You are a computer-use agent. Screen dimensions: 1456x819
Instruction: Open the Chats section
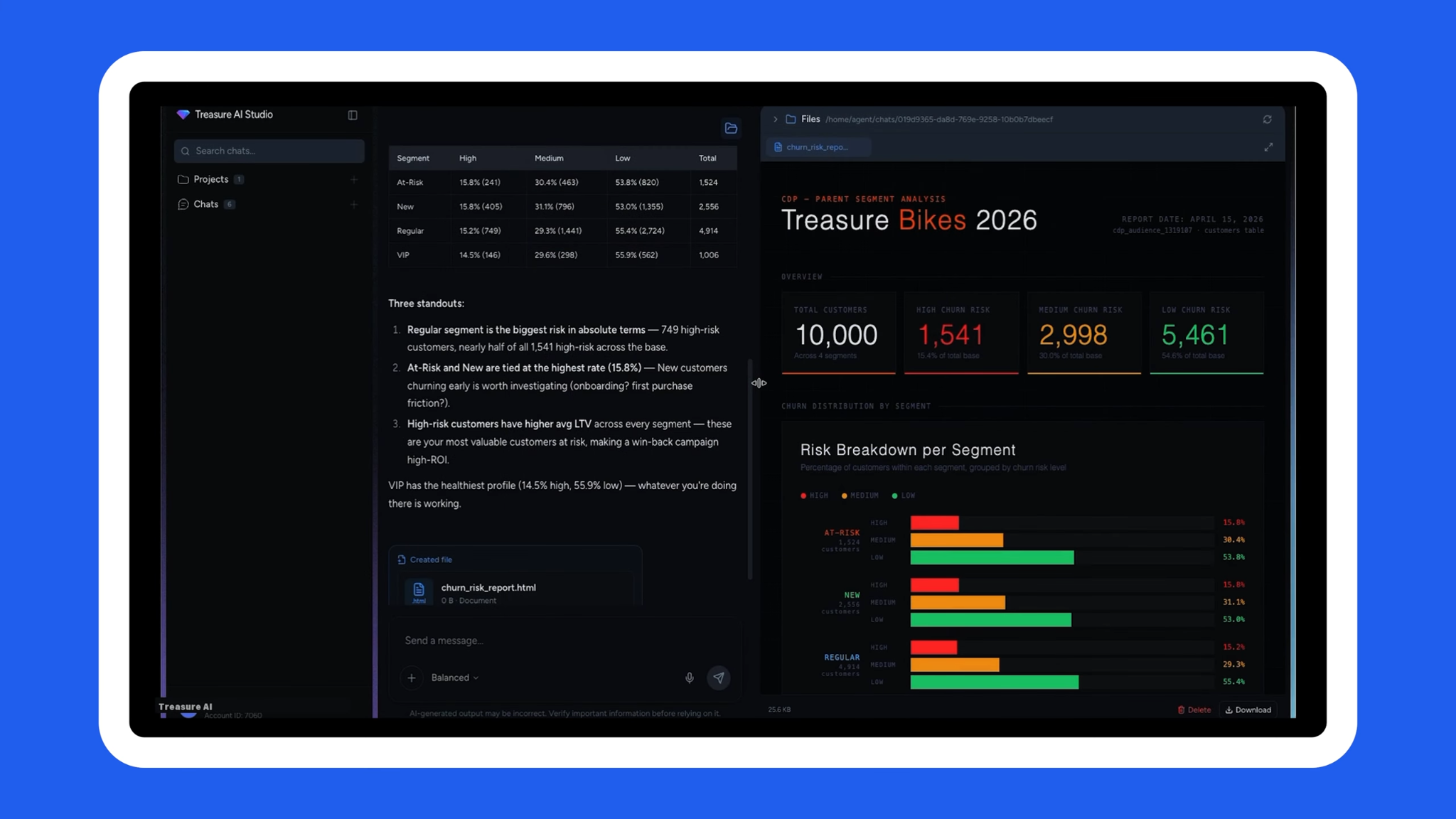pyautogui.click(x=206, y=204)
